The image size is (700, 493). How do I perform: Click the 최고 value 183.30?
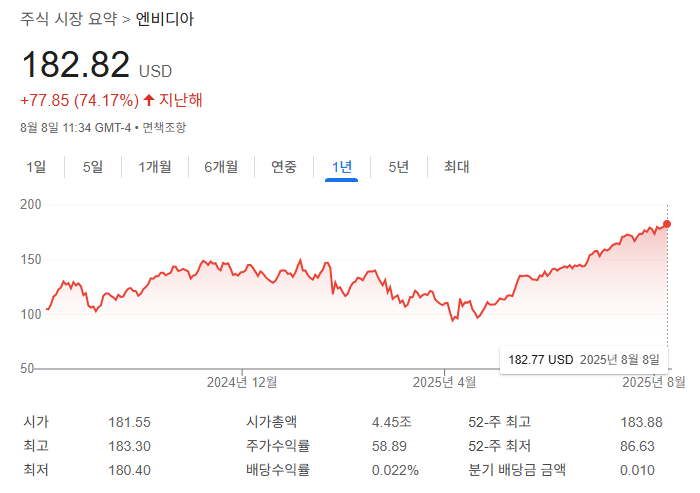tap(129, 446)
